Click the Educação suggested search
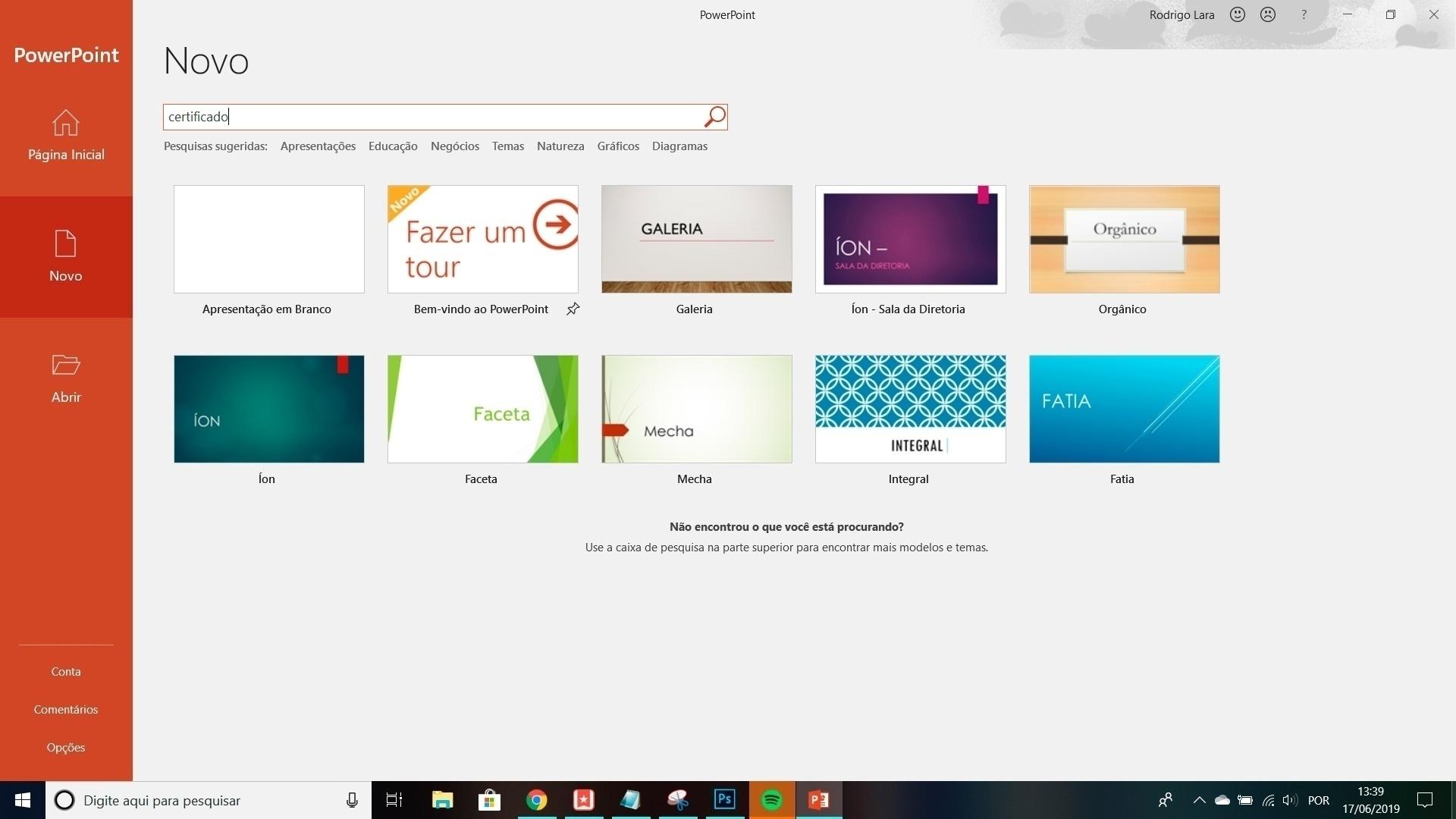1456x819 pixels. [393, 146]
